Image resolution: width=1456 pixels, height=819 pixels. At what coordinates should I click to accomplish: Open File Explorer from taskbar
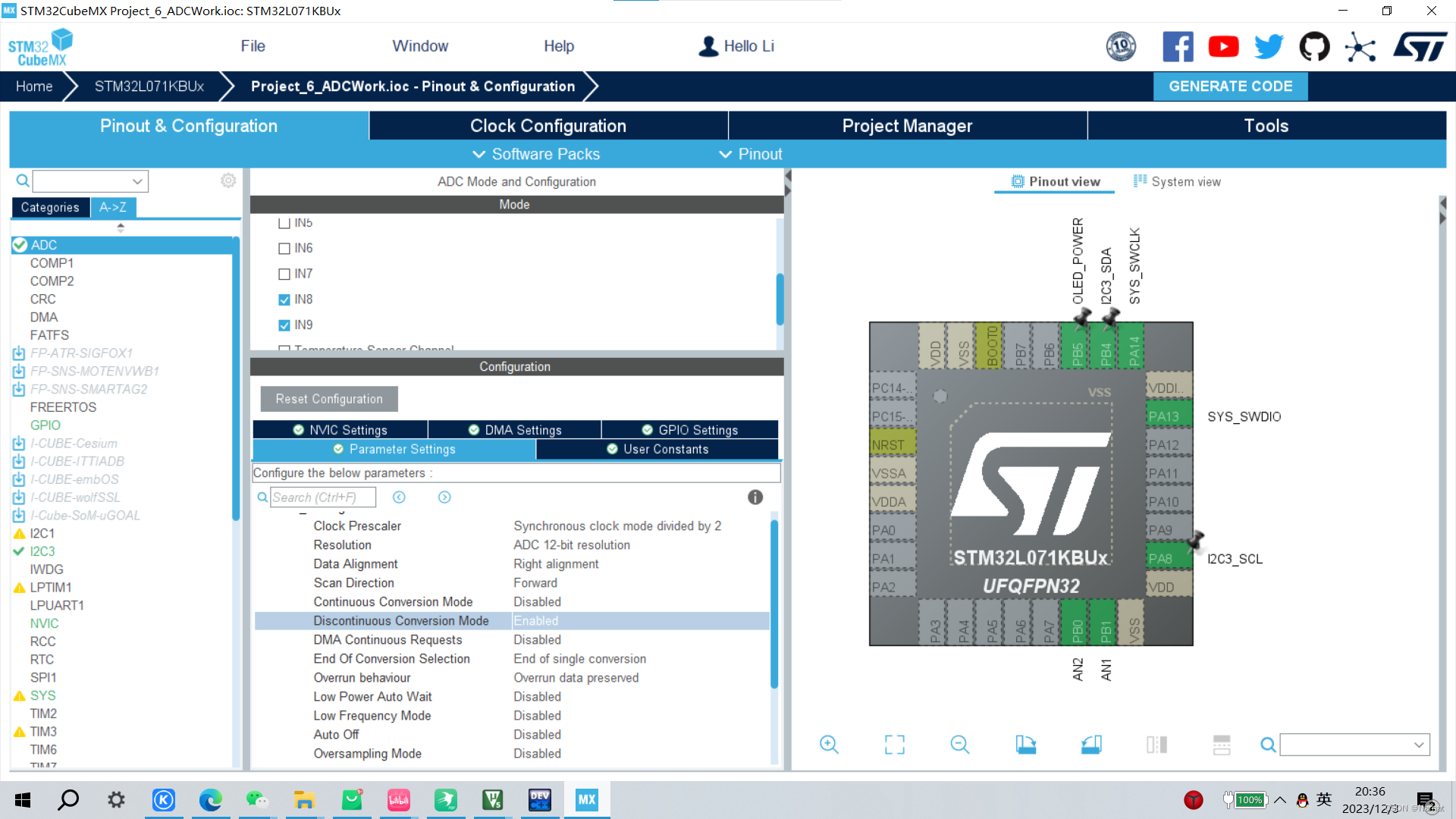[x=304, y=800]
